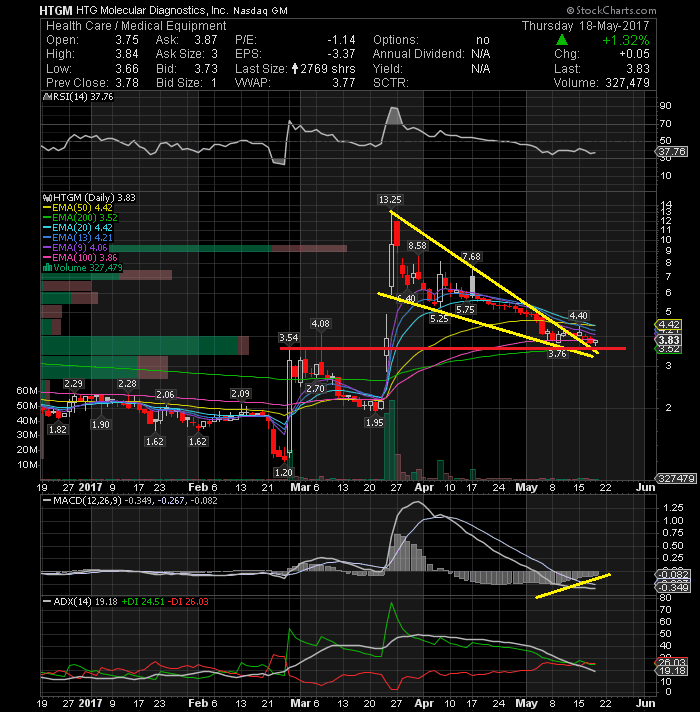Click the 60M volume scale label

[27, 391]
